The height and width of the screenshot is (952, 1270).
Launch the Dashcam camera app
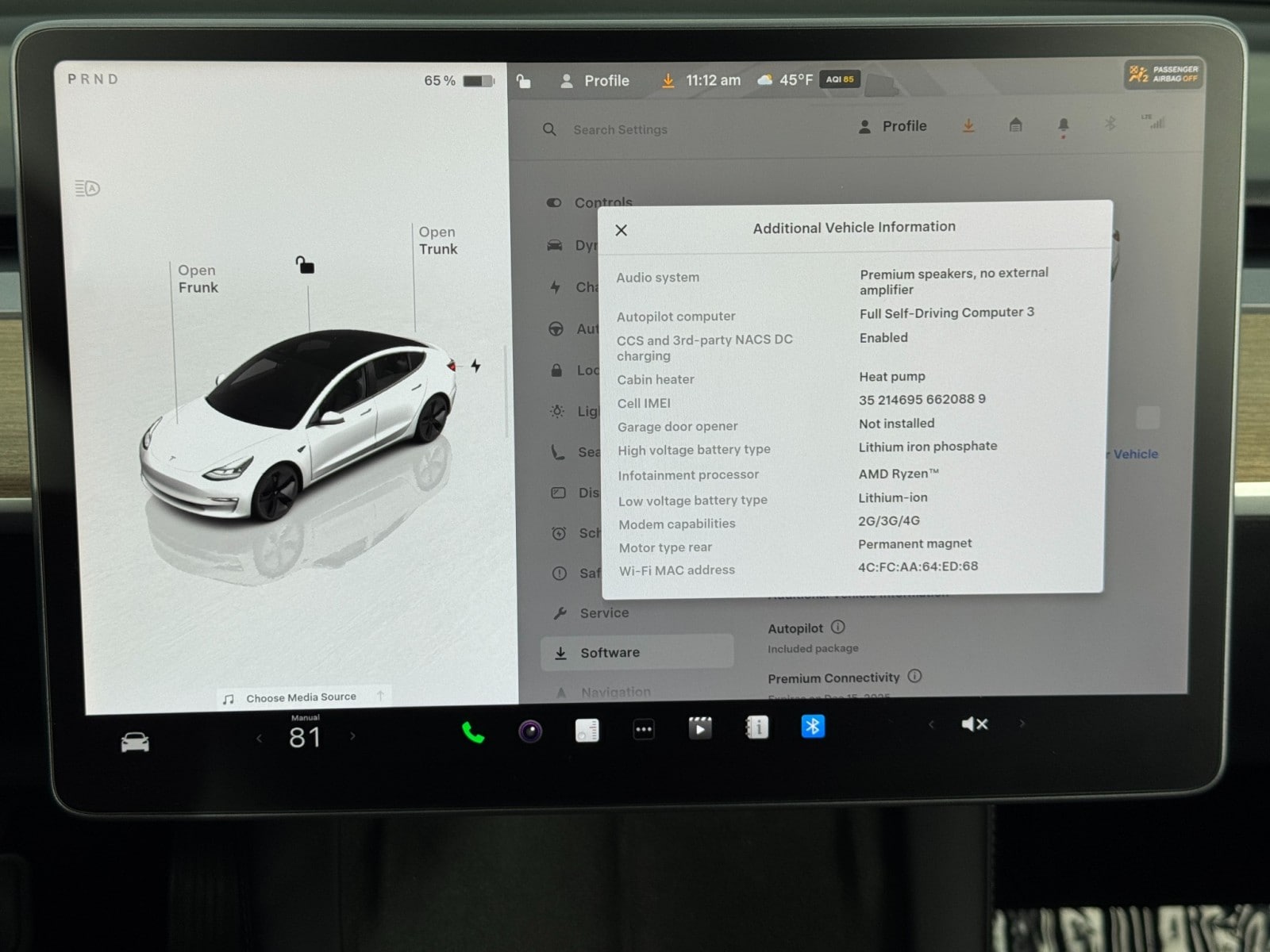point(530,731)
